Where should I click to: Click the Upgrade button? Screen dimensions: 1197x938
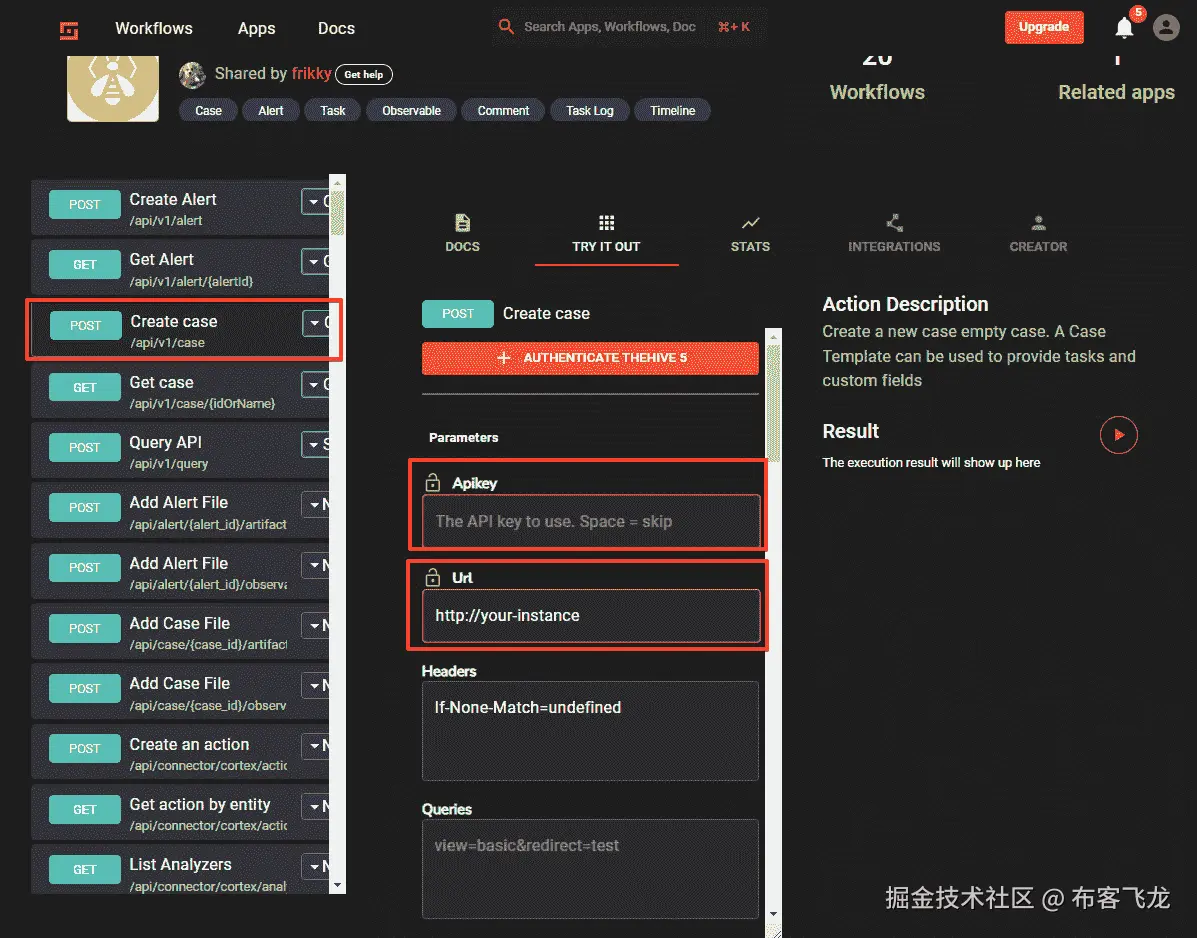(x=1044, y=27)
